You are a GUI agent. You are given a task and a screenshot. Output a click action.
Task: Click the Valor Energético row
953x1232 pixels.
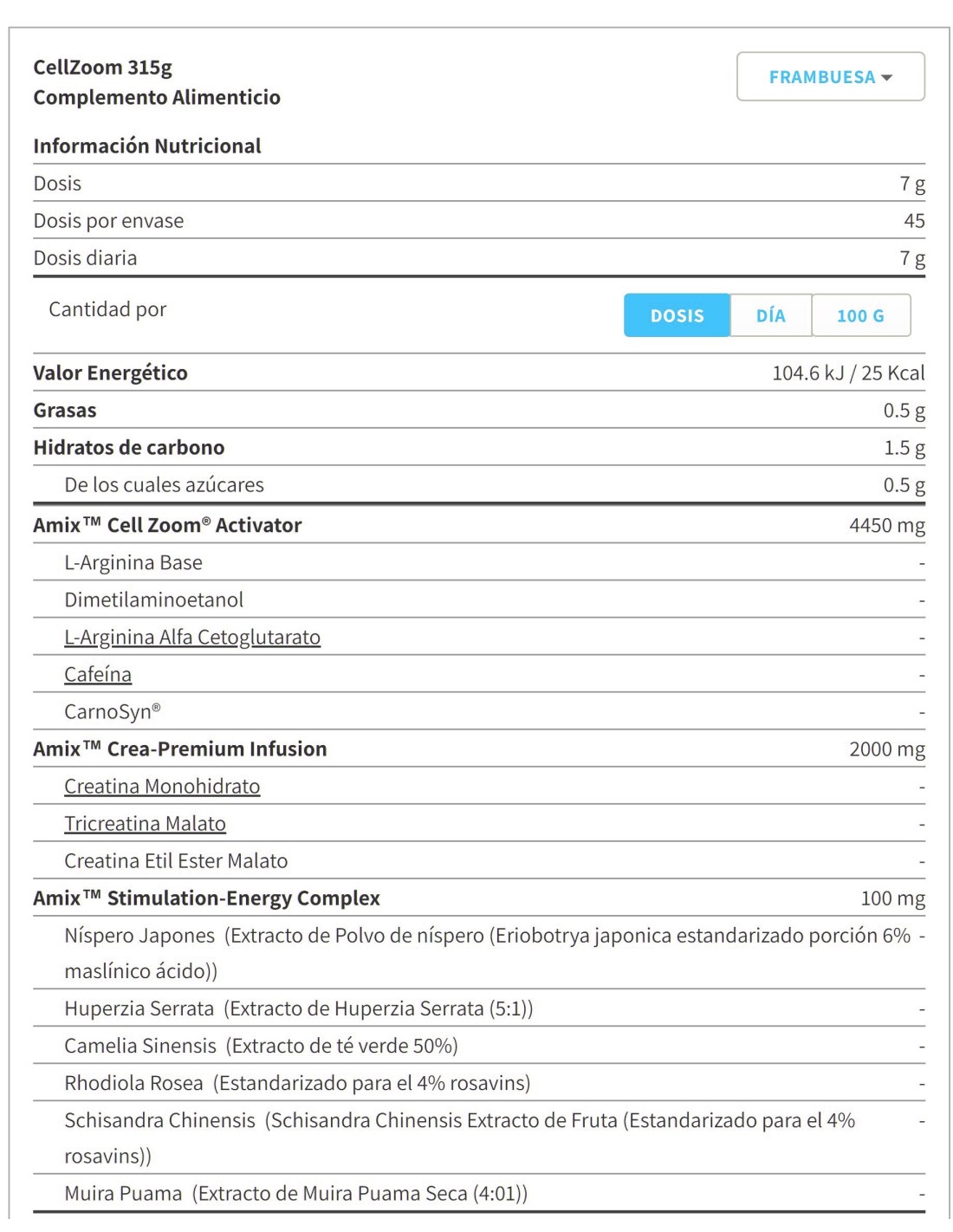[479, 373]
